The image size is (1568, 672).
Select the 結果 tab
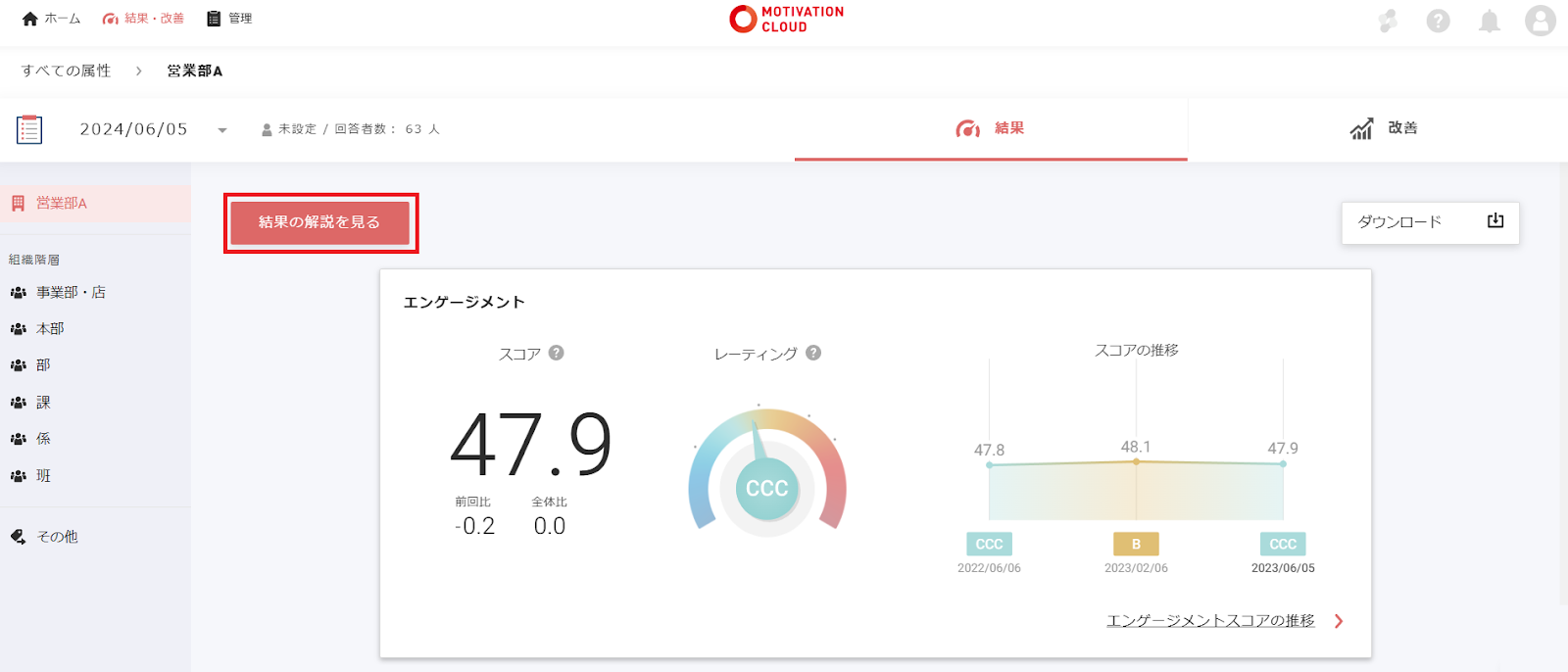[x=991, y=128]
